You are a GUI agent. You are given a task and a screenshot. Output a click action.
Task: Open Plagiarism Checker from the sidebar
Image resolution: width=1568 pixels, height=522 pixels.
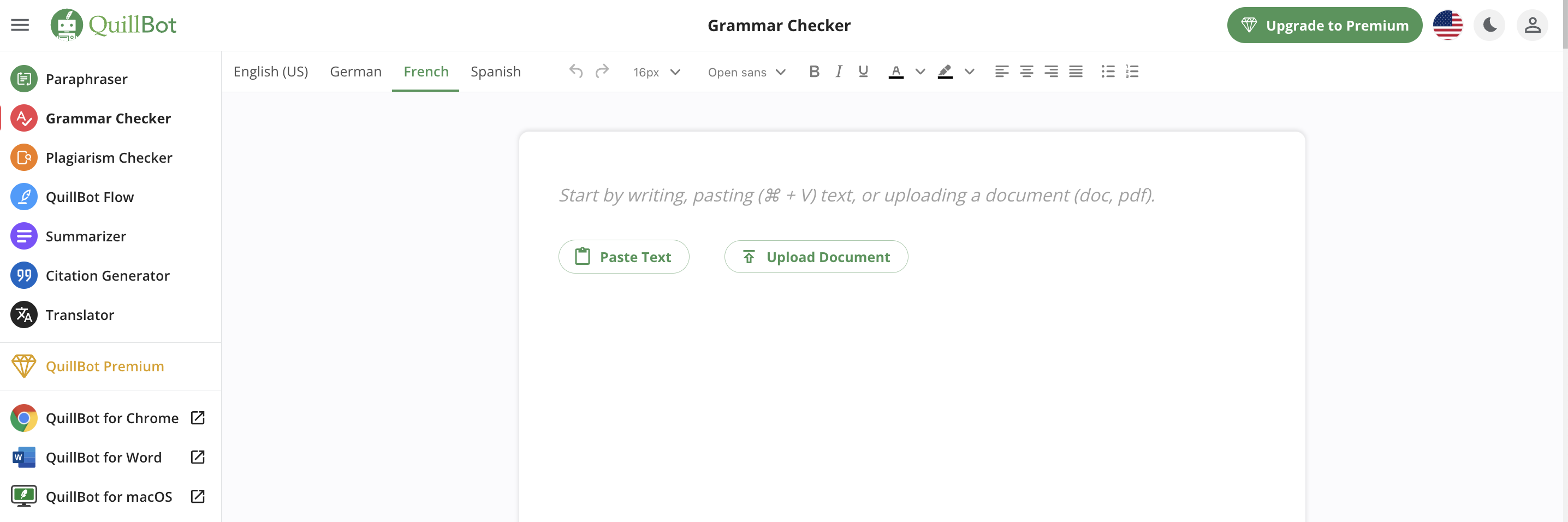(x=111, y=158)
